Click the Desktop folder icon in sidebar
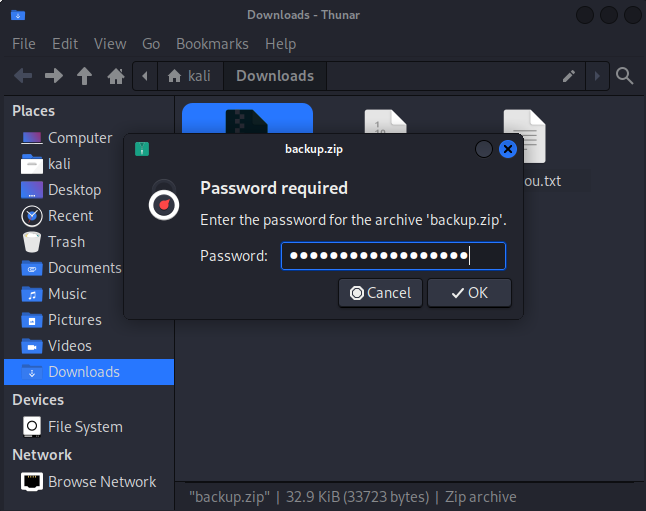Screen dimensions: 646x511 click(32, 190)
